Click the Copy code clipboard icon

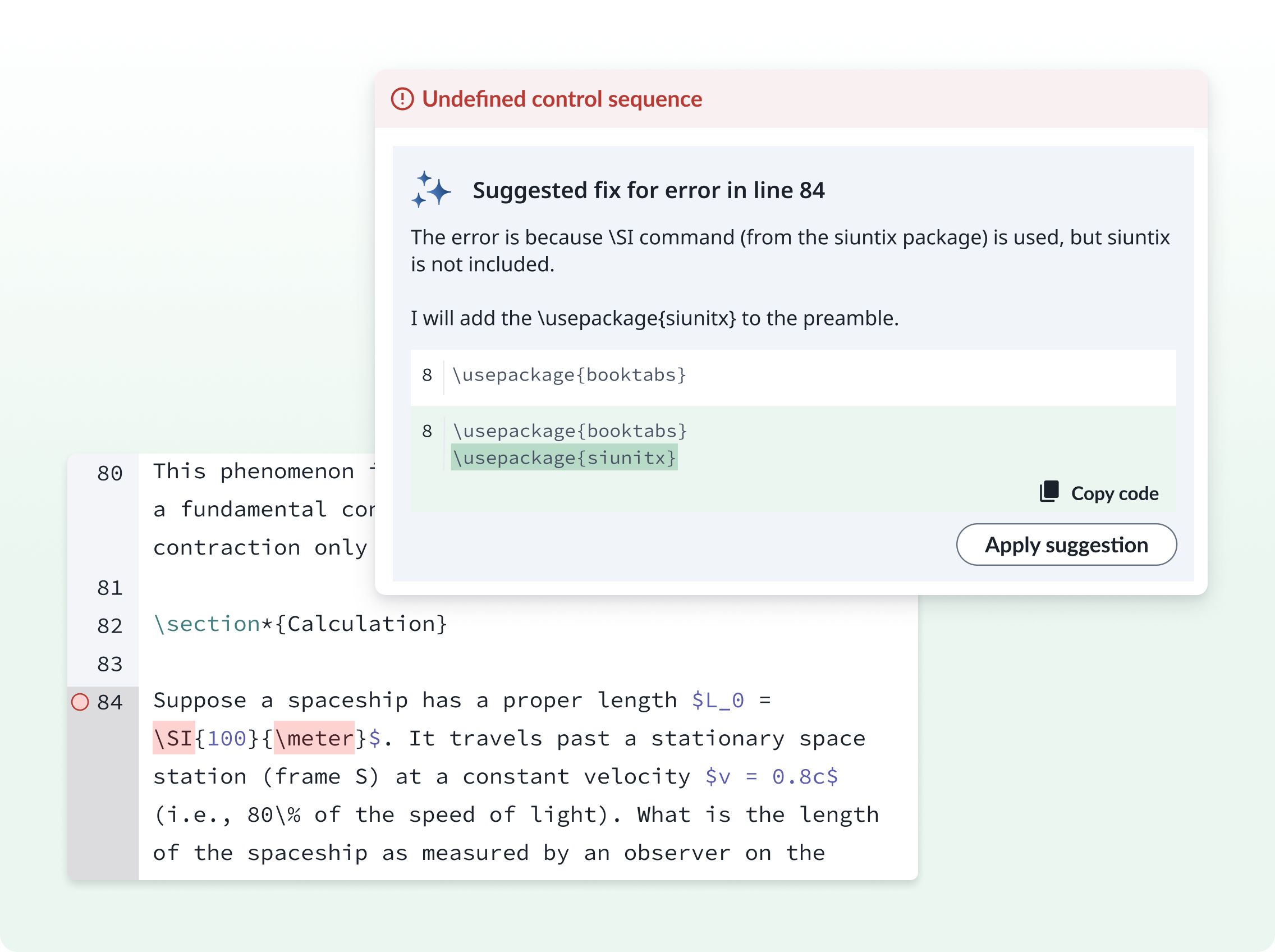click(1050, 493)
